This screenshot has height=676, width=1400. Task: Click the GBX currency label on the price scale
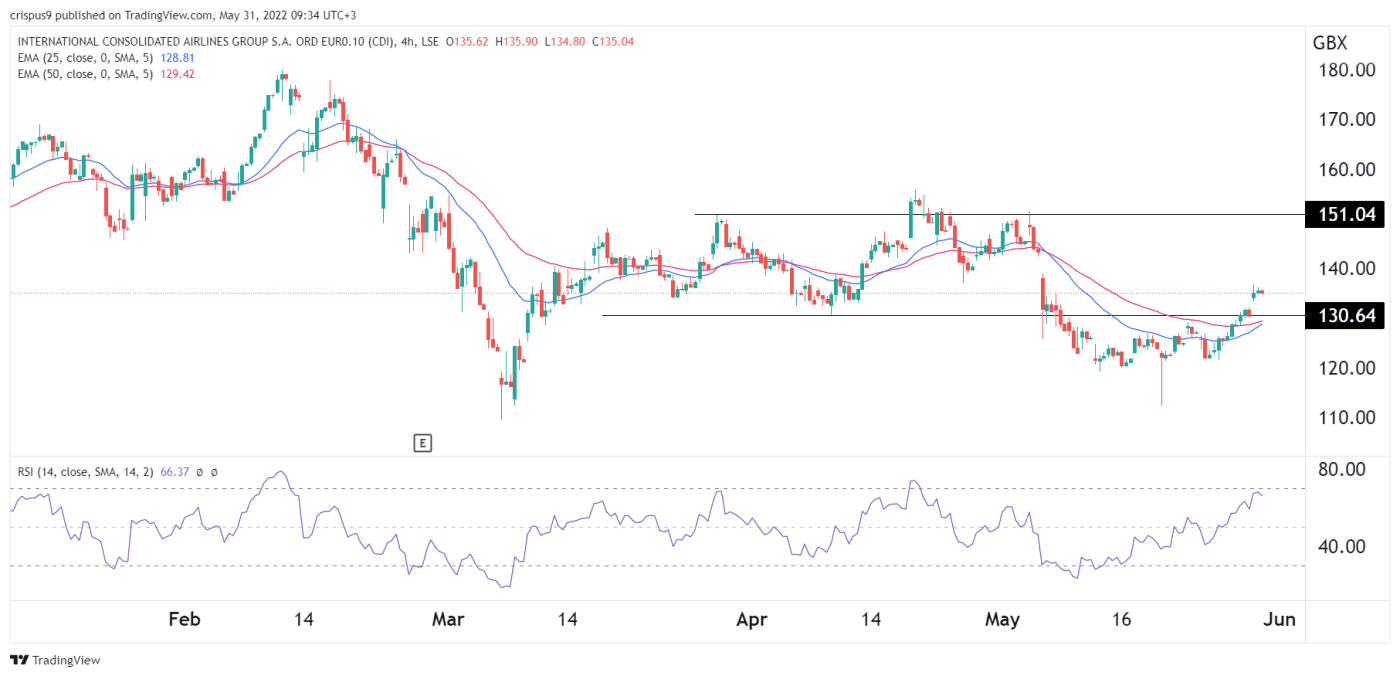point(1330,43)
